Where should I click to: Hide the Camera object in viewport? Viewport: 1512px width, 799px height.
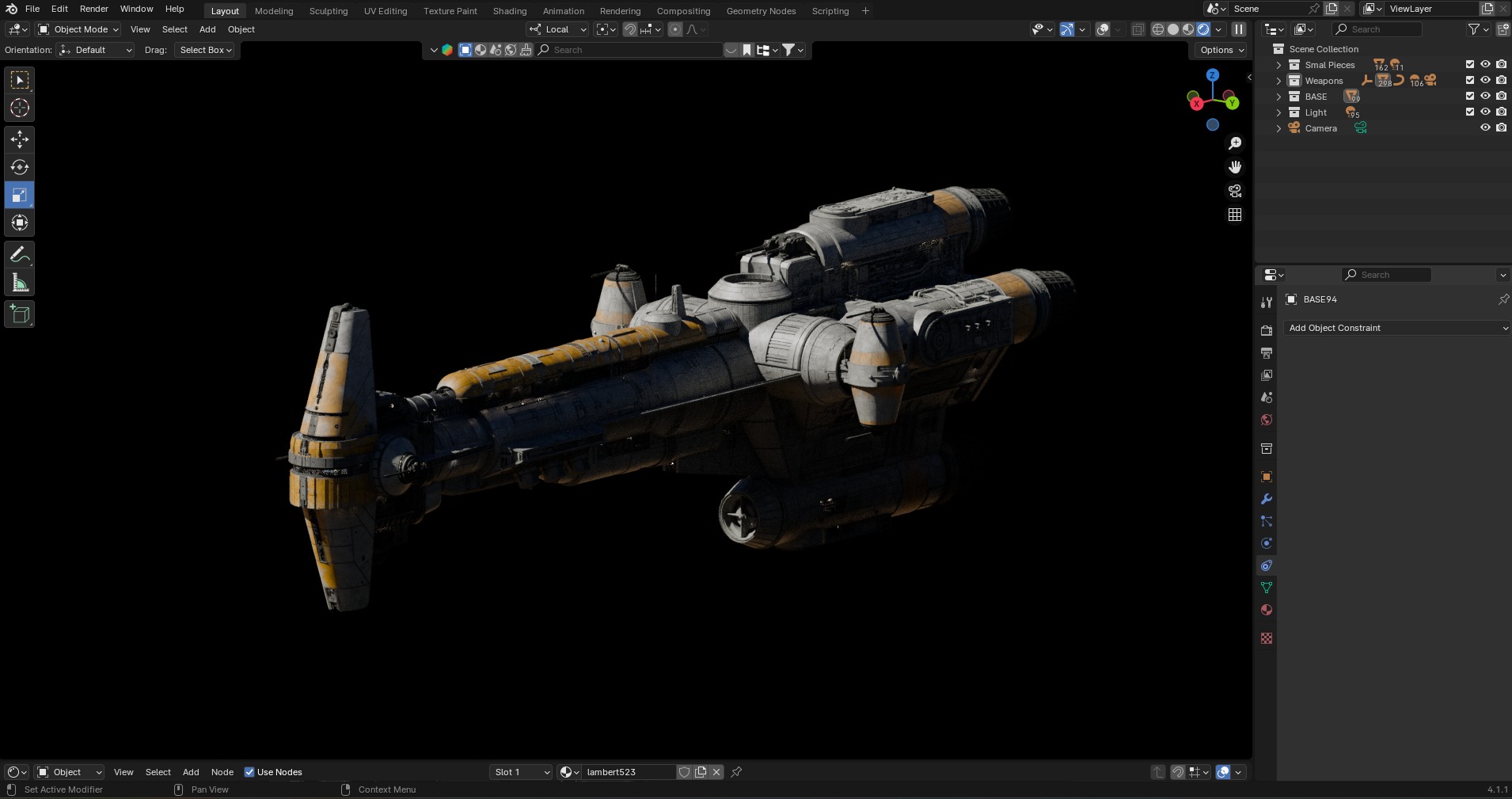click(x=1486, y=127)
